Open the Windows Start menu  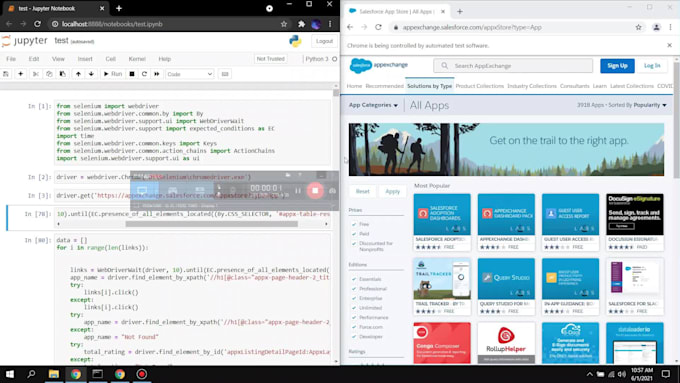coord(9,374)
